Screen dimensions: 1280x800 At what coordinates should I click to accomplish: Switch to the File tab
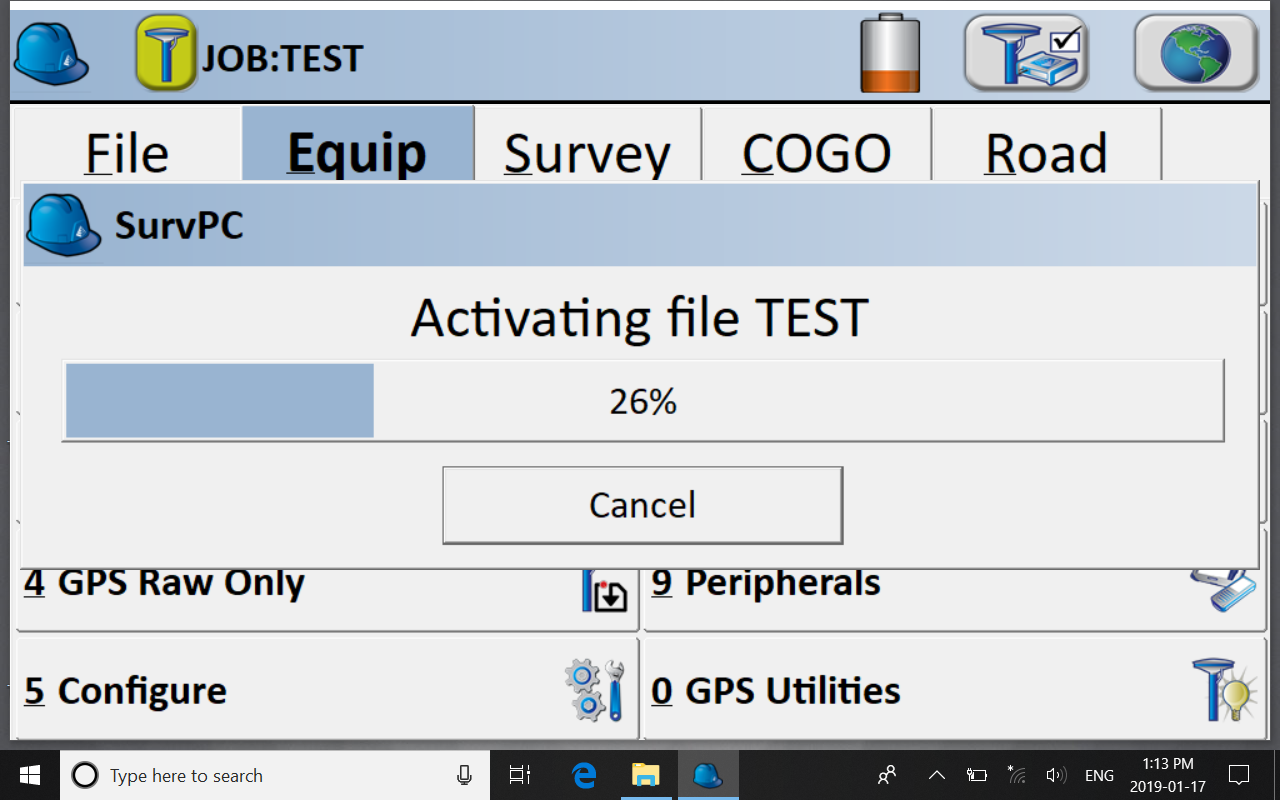coord(127,146)
